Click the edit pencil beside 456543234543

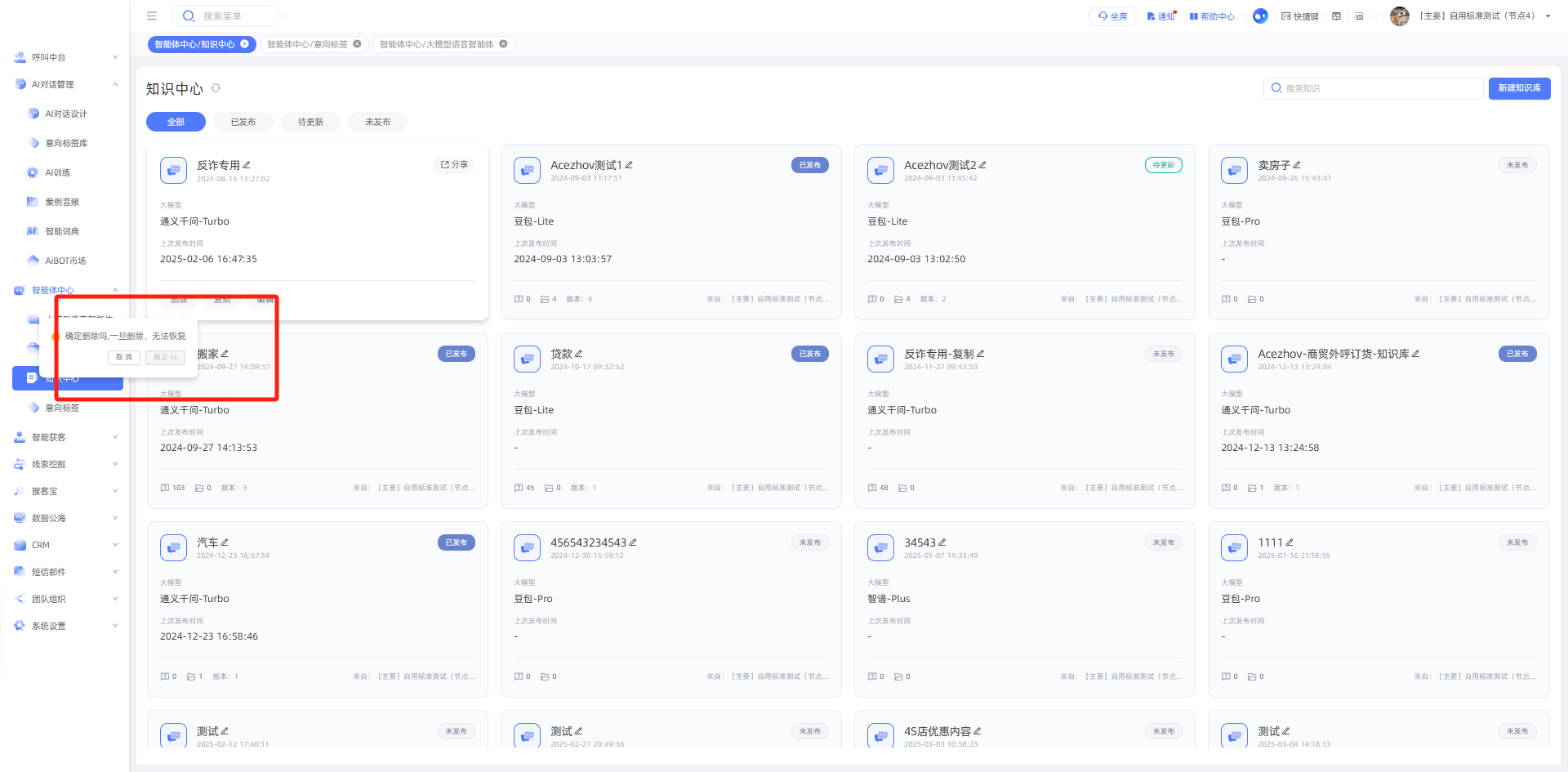tap(633, 542)
